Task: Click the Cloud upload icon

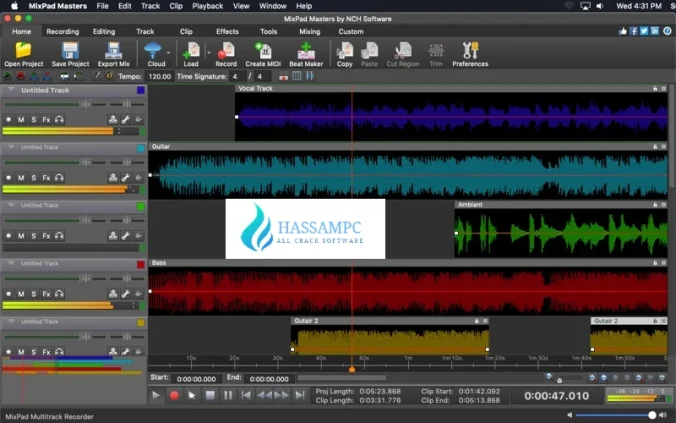Action: [x=153, y=50]
